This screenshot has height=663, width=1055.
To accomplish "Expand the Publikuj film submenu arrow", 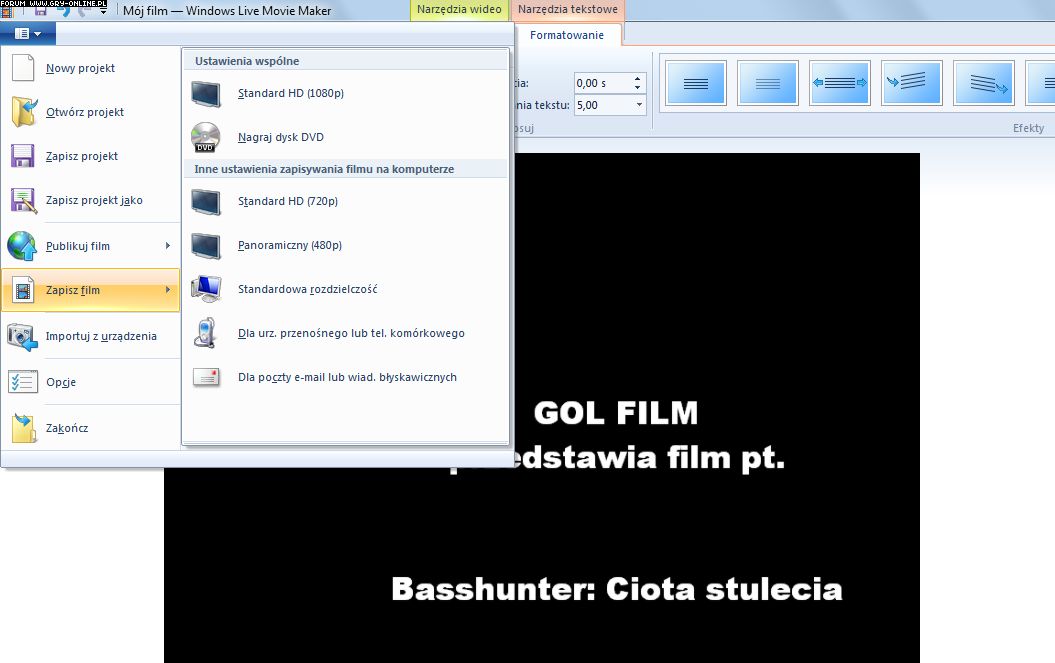I will (x=168, y=246).
